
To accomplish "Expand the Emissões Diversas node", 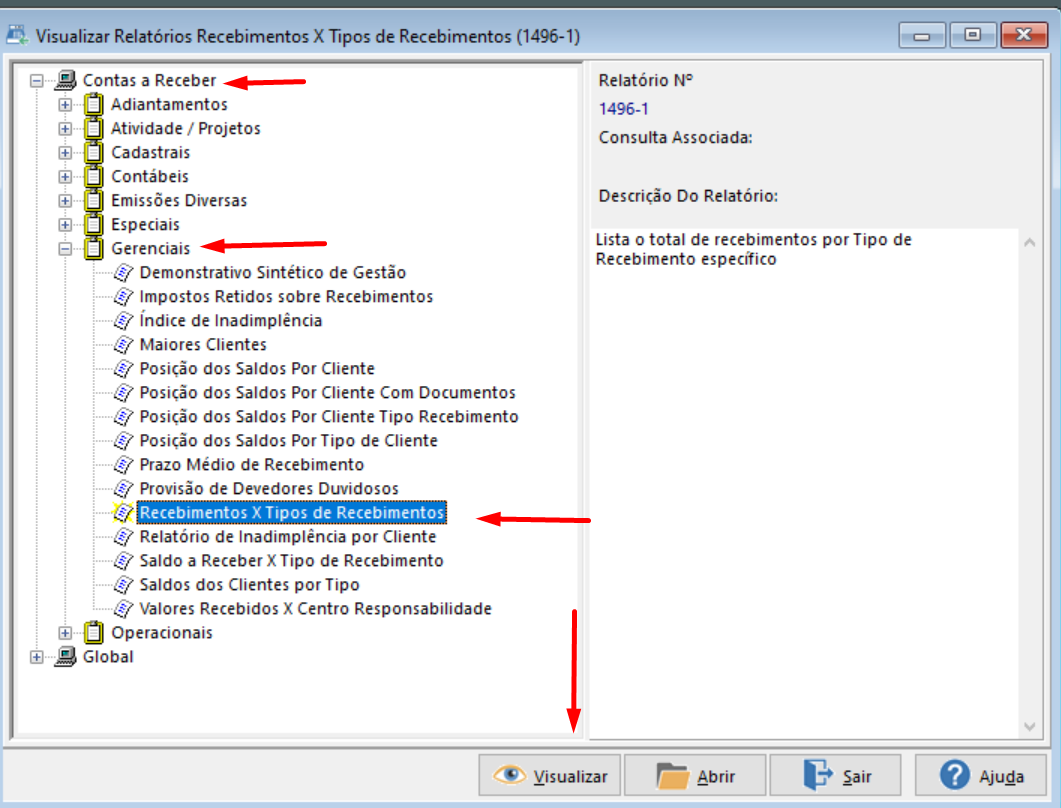I will [x=65, y=201].
